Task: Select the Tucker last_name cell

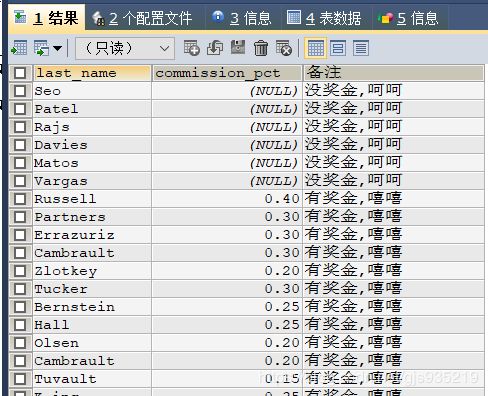Action: tap(92, 289)
